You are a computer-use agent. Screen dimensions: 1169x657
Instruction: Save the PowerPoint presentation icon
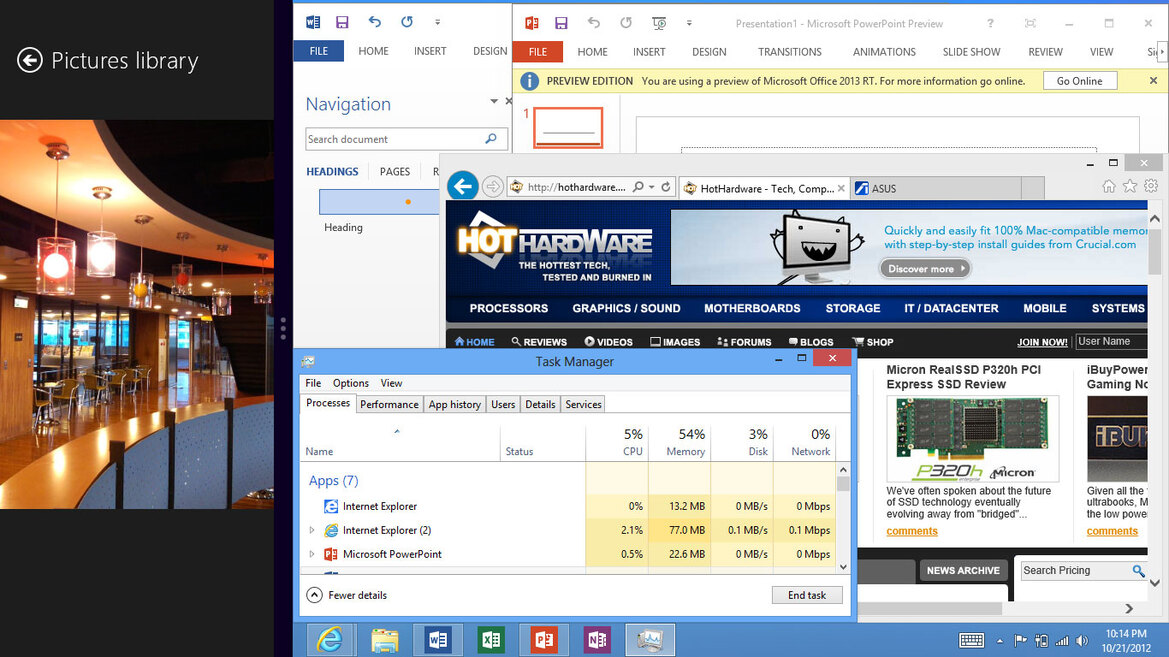click(x=561, y=23)
